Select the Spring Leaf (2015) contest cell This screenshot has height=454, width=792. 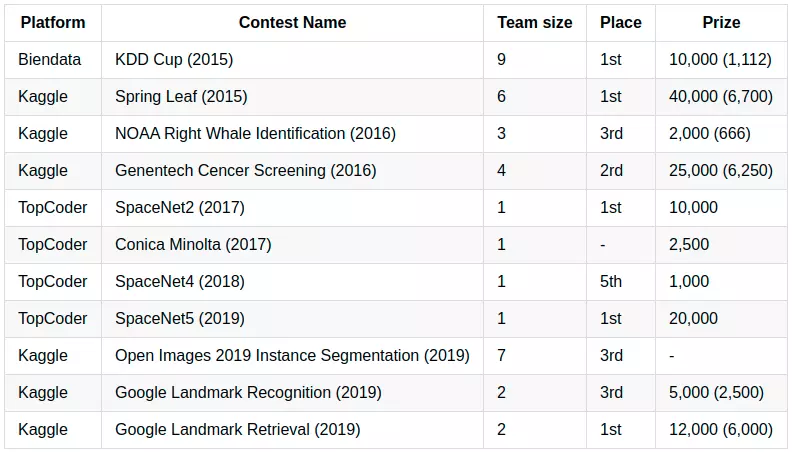tap(181, 97)
